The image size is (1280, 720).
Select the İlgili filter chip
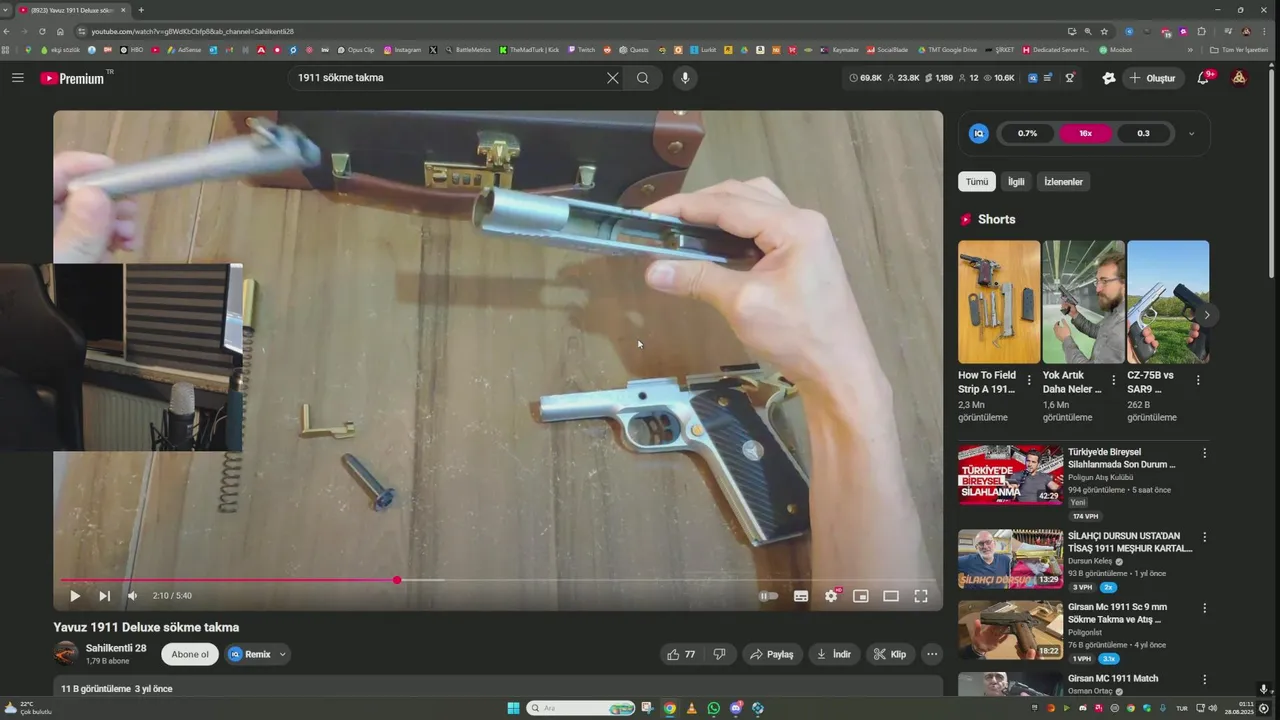[x=1016, y=182]
